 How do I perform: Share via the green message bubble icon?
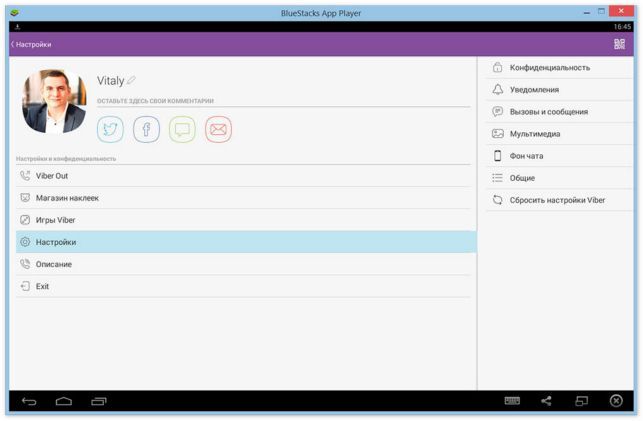pyautogui.click(x=182, y=130)
